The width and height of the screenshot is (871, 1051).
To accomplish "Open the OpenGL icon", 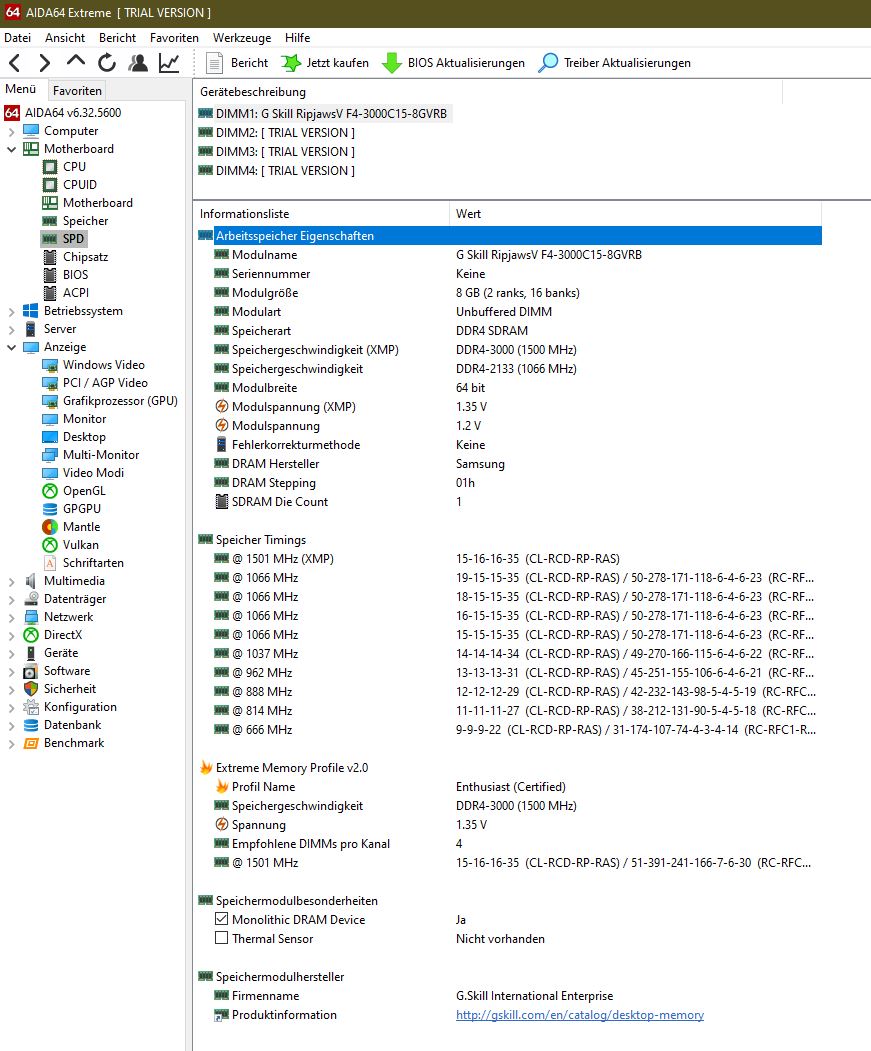I will coord(50,491).
